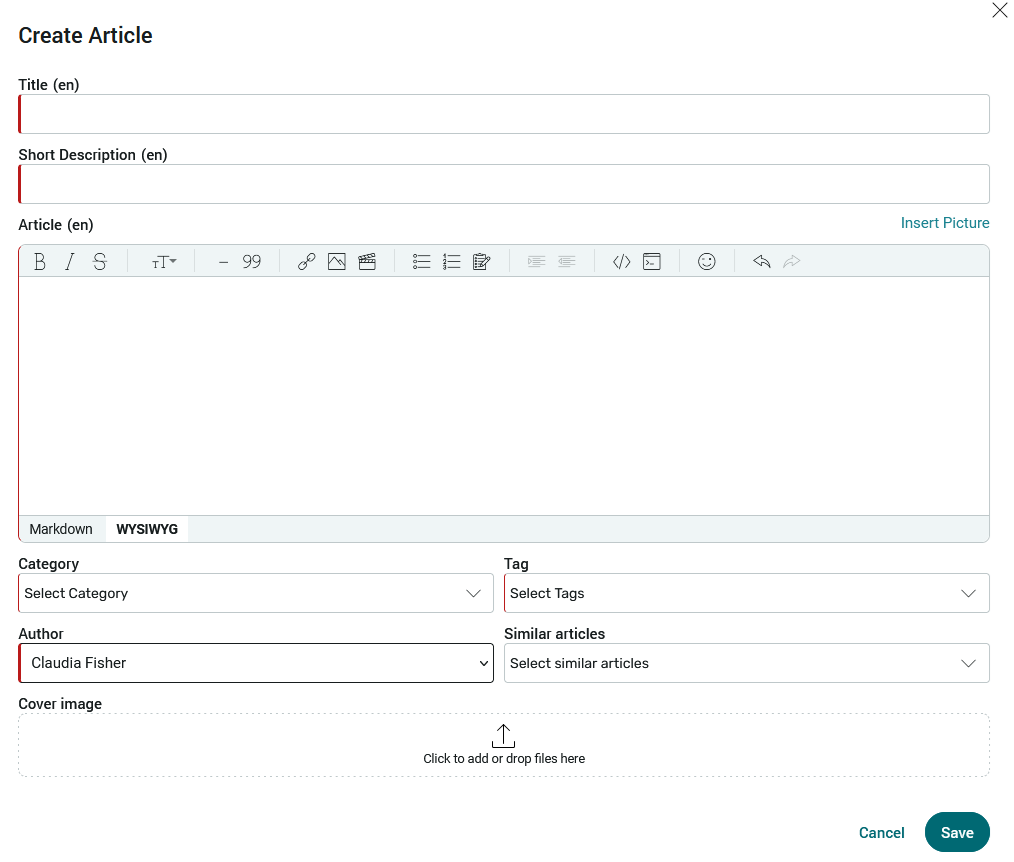This screenshot has height=862, width=1014.
Task: Toggle bold formatting in the editor toolbar
Action: point(39,261)
